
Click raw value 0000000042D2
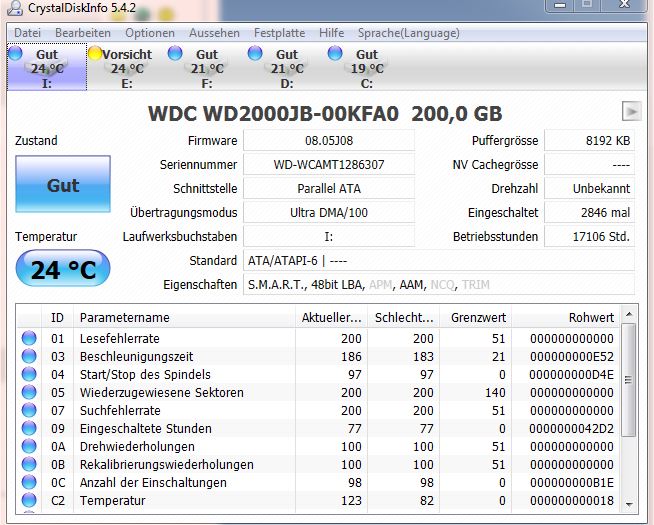coord(572,428)
